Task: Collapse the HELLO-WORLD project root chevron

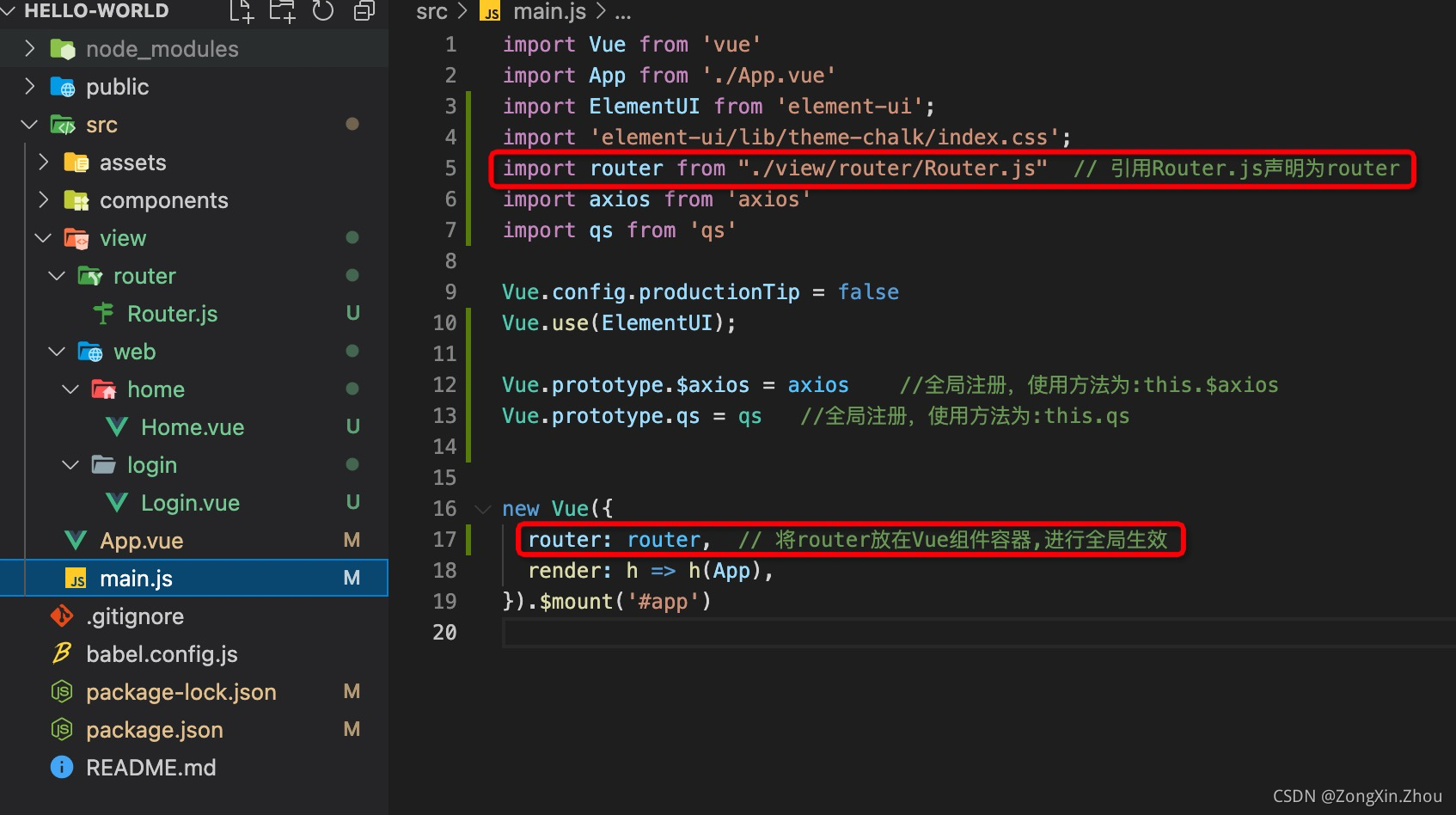Action: tap(9, 11)
